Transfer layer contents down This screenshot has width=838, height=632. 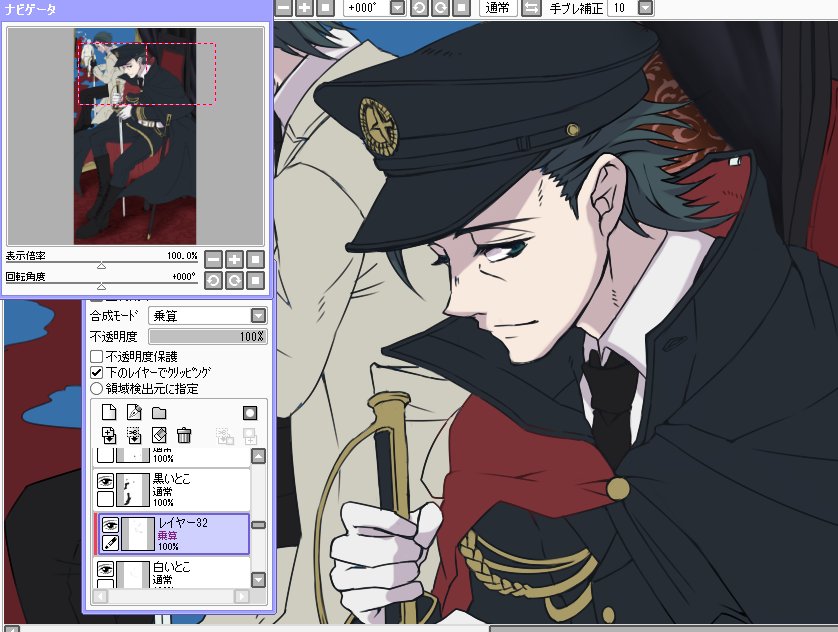(x=109, y=435)
